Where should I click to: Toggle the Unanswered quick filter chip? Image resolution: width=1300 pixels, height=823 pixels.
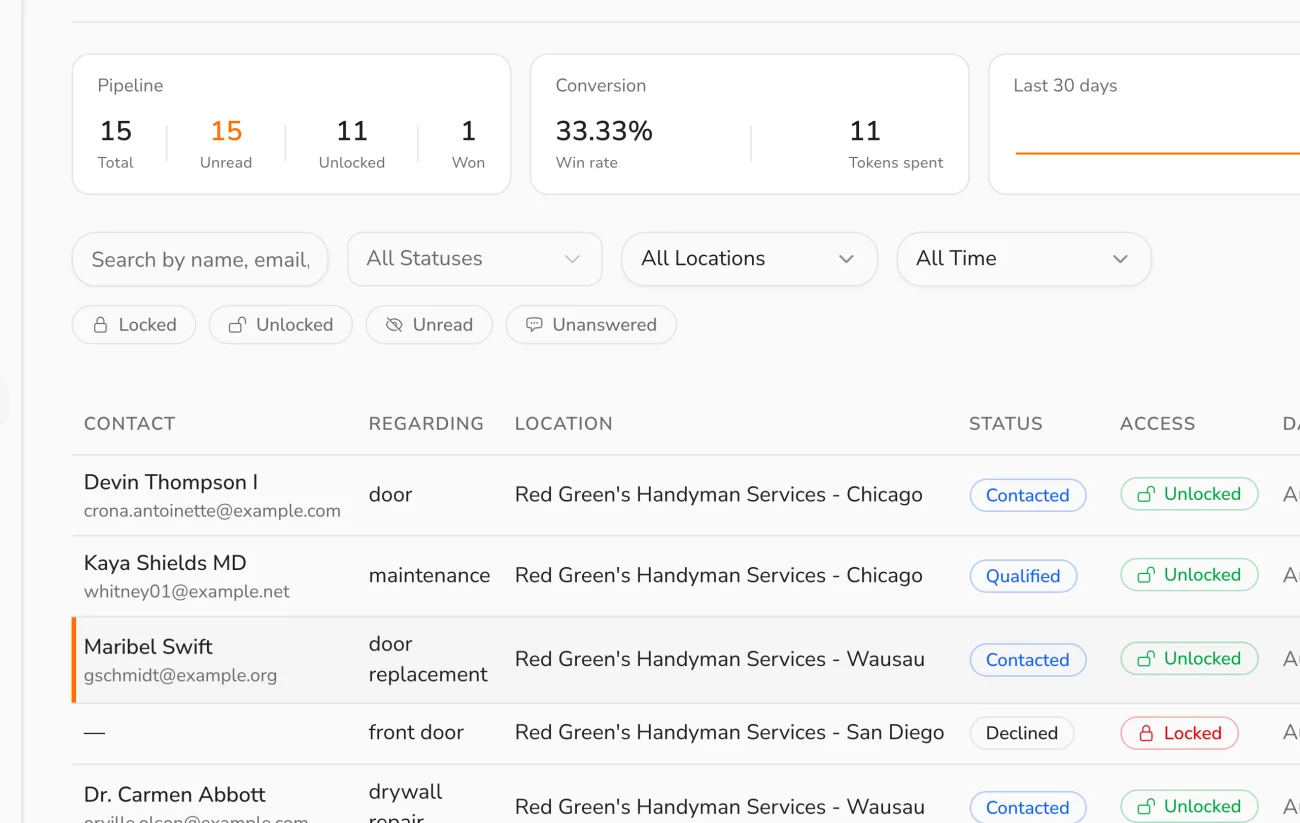(x=591, y=325)
